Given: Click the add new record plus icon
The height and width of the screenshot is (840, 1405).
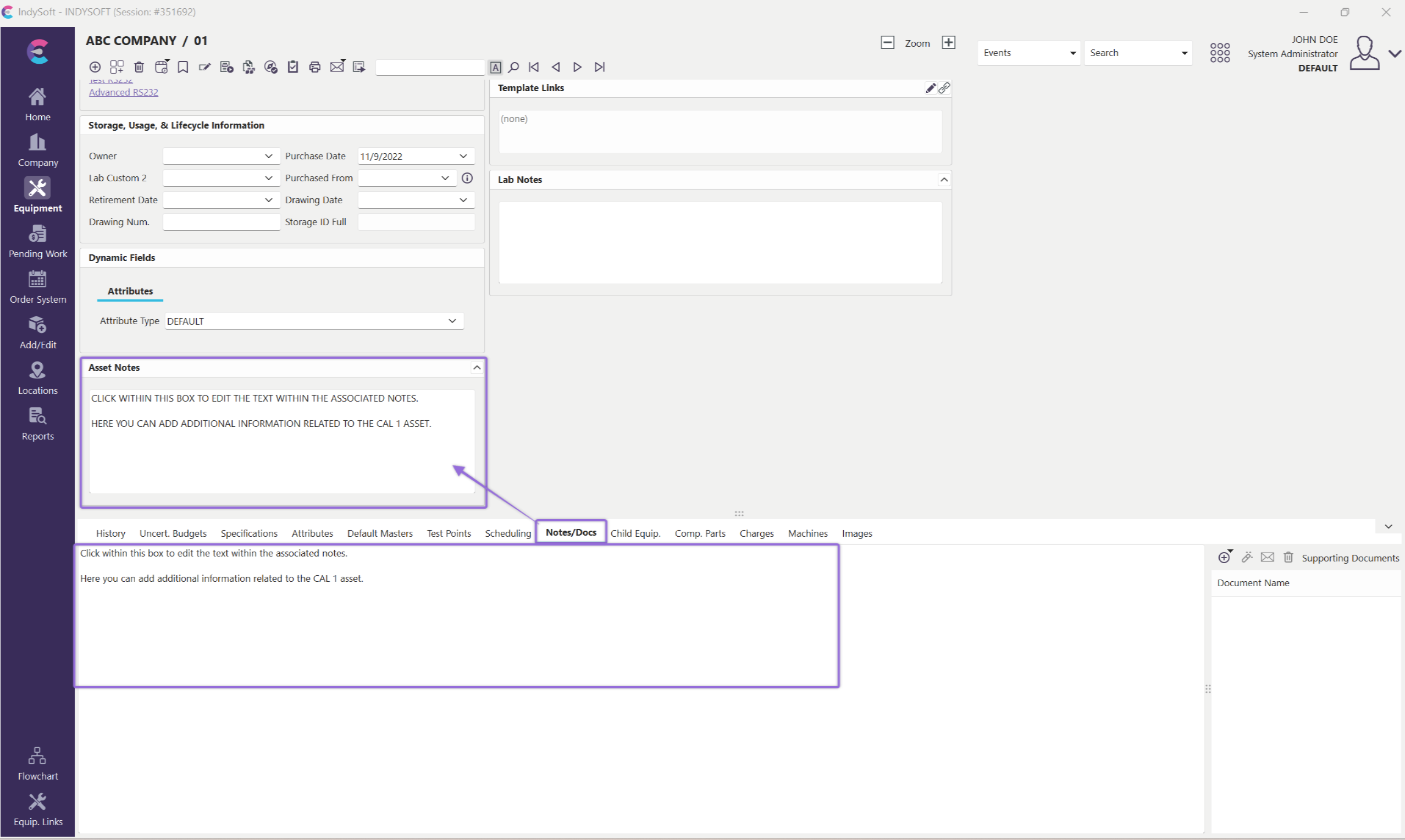Looking at the screenshot, I should [x=95, y=68].
